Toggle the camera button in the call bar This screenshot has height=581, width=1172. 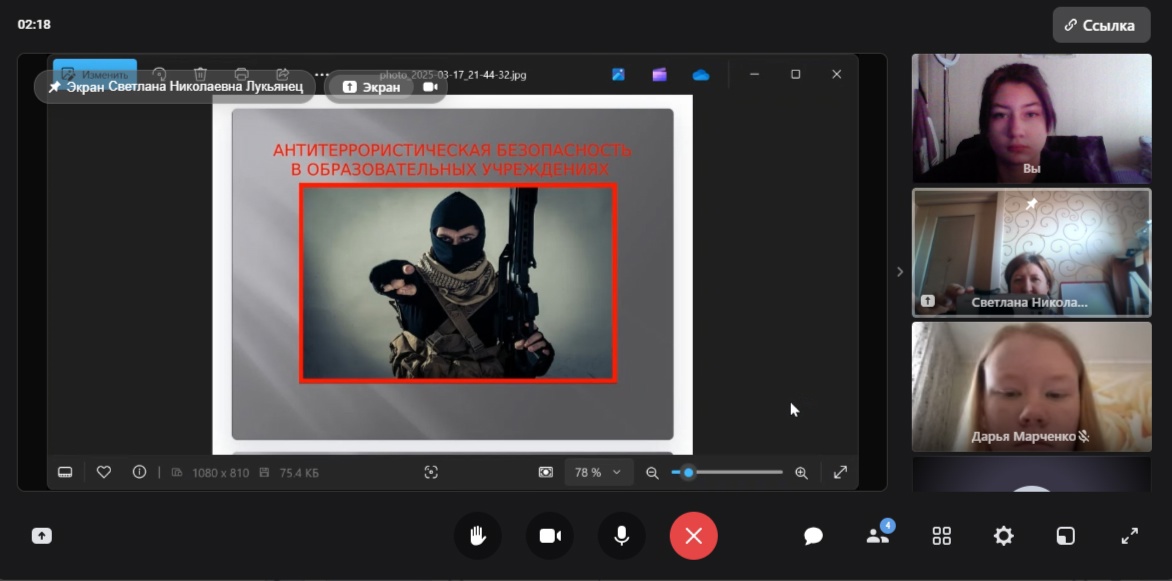(550, 535)
